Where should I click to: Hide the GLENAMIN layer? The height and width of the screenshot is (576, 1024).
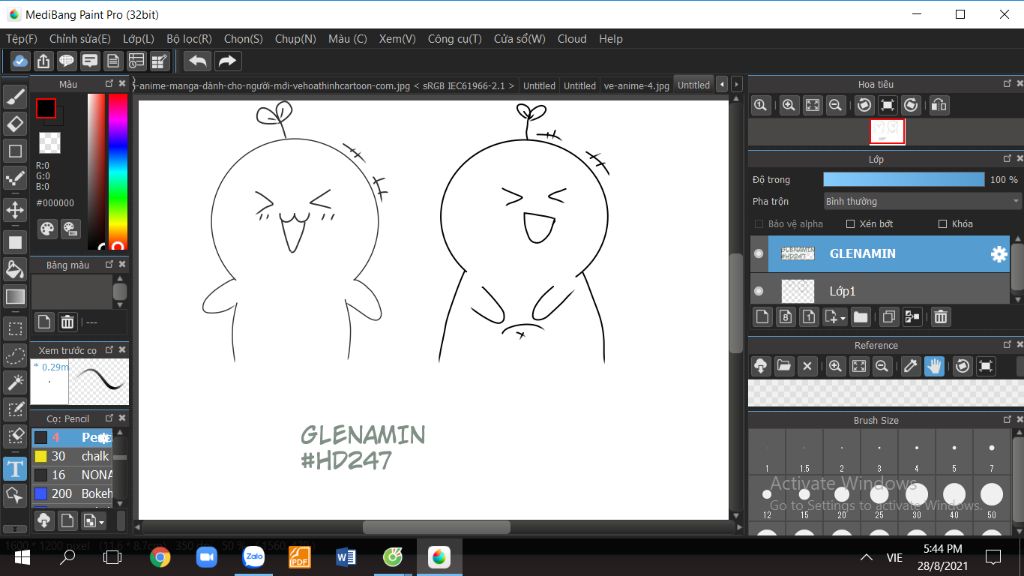[758, 254]
